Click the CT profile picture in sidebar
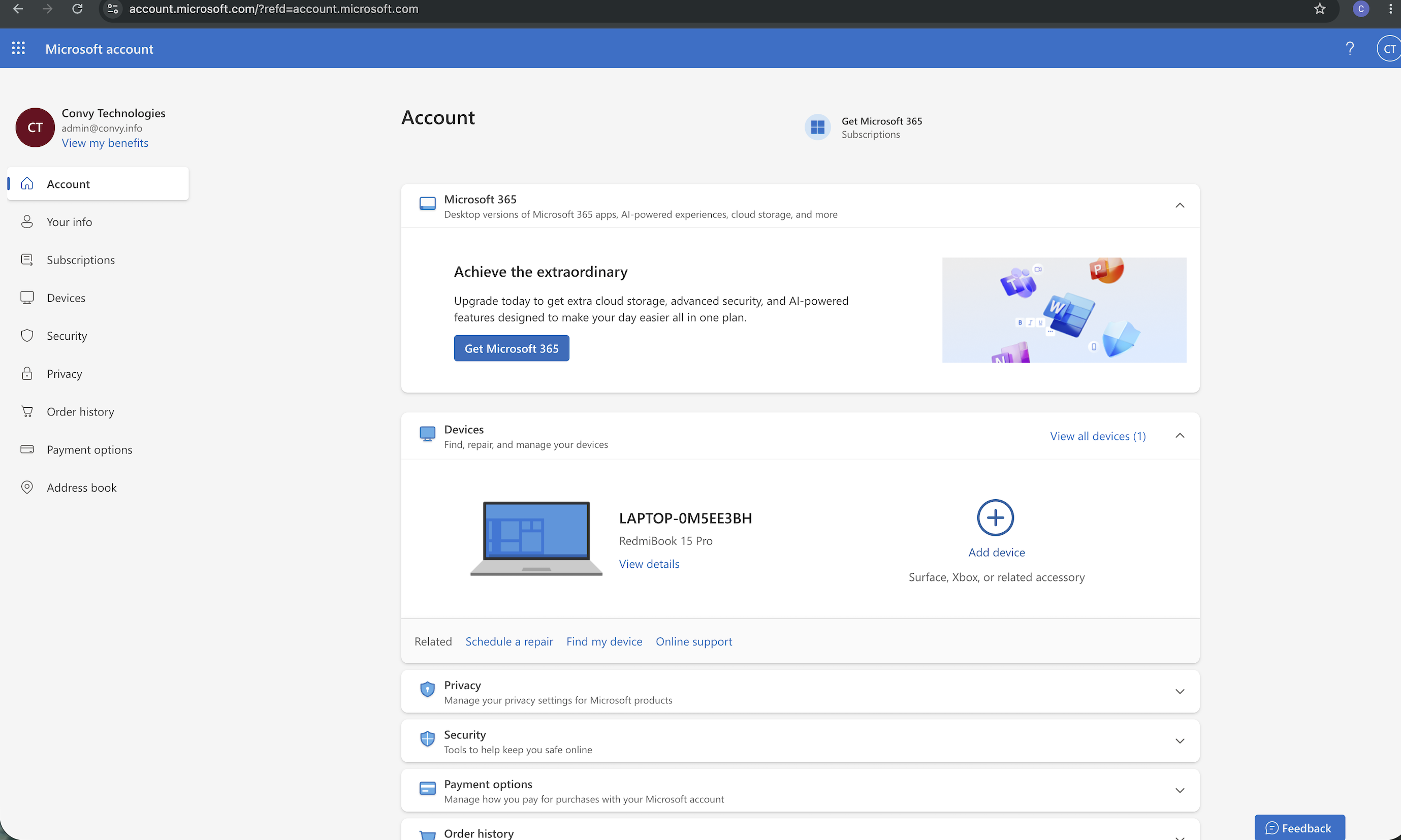Viewport: 1401px width, 840px height. click(x=35, y=127)
